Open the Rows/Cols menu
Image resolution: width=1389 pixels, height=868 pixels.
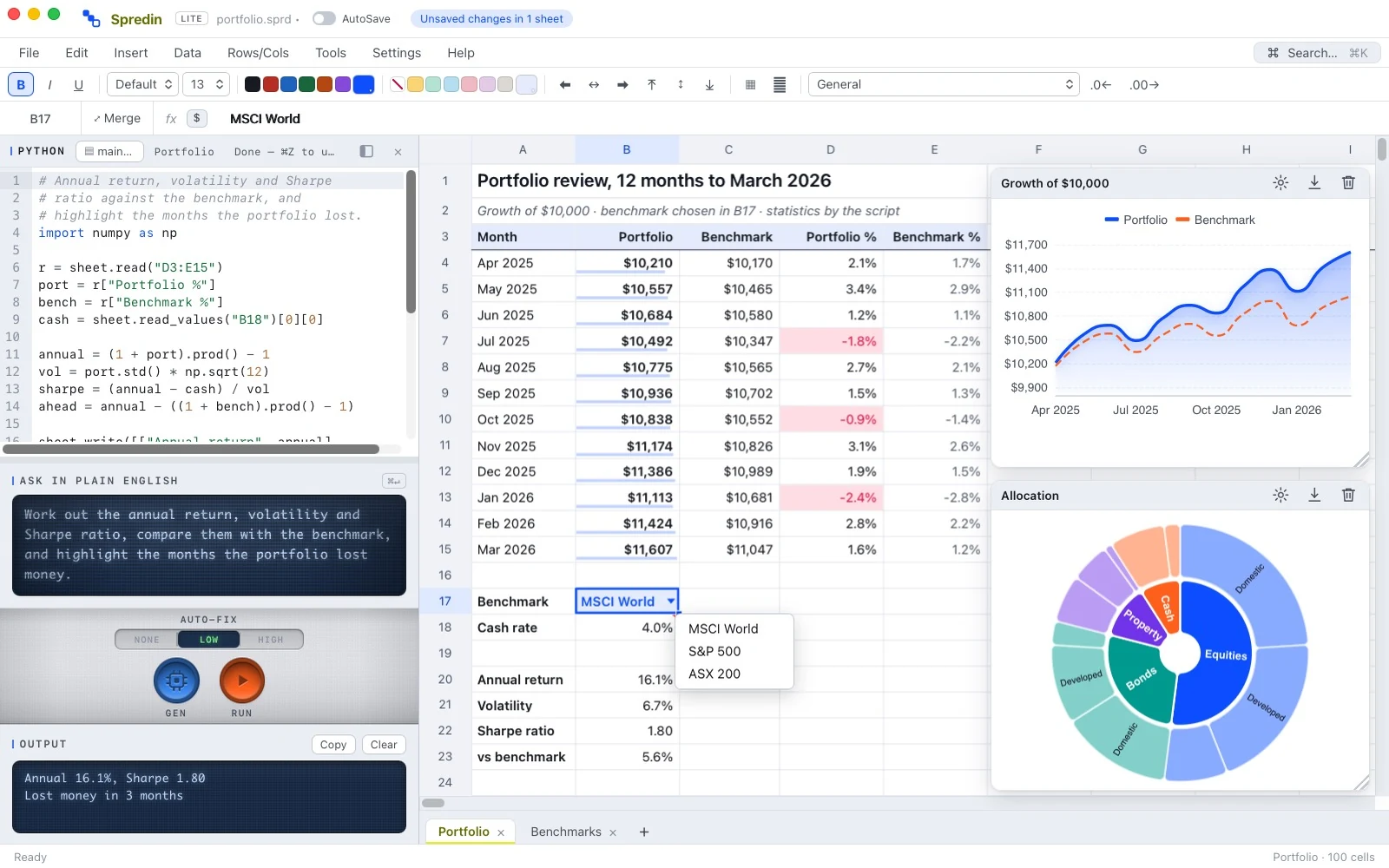tap(258, 53)
